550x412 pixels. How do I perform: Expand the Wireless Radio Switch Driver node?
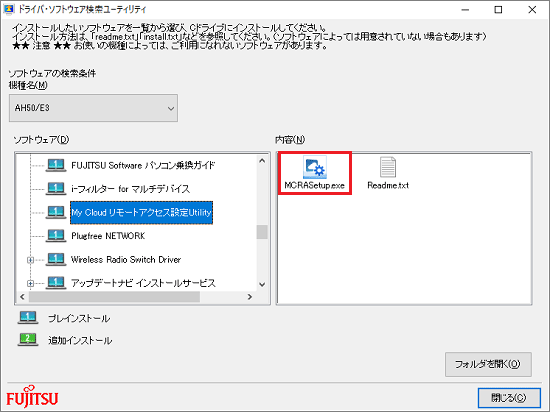pos(31,260)
